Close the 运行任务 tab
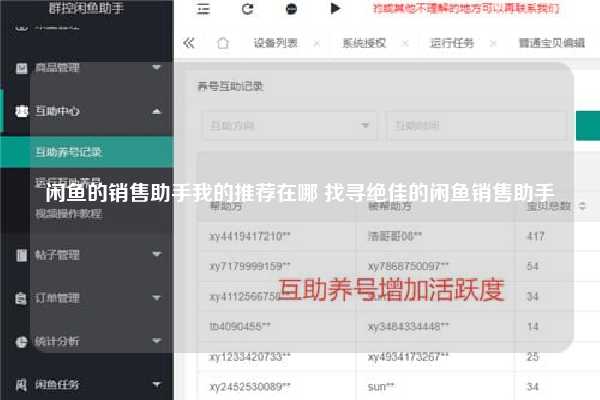The width and height of the screenshot is (600, 400). (x=493, y=44)
